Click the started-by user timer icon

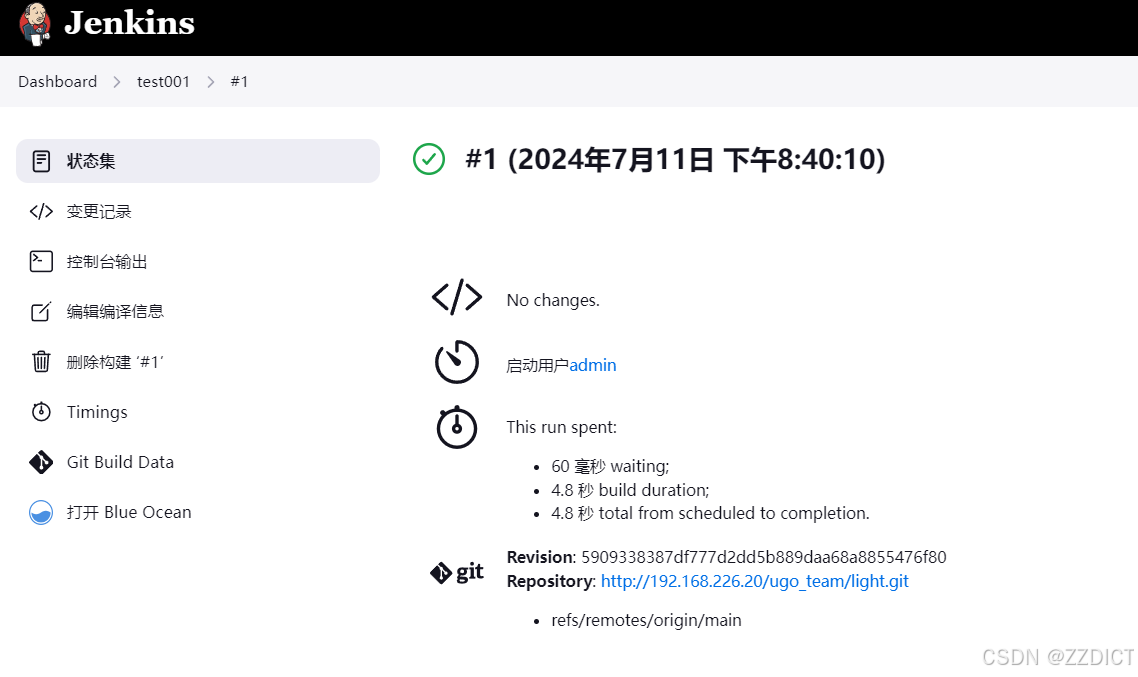pos(457,361)
